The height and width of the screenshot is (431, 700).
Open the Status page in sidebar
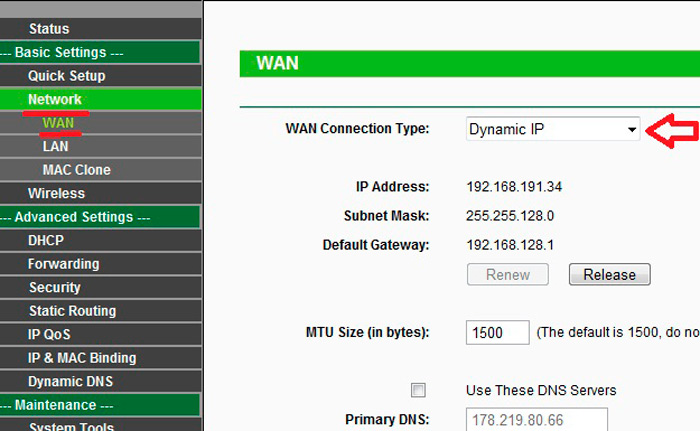click(x=49, y=29)
